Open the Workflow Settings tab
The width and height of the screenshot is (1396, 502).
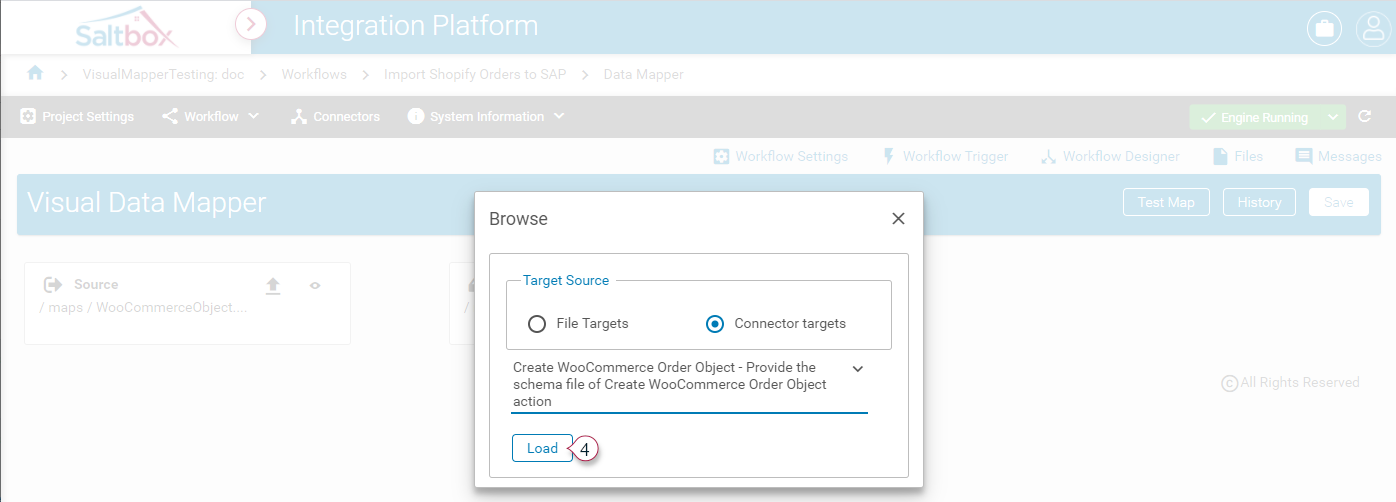click(781, 156)
